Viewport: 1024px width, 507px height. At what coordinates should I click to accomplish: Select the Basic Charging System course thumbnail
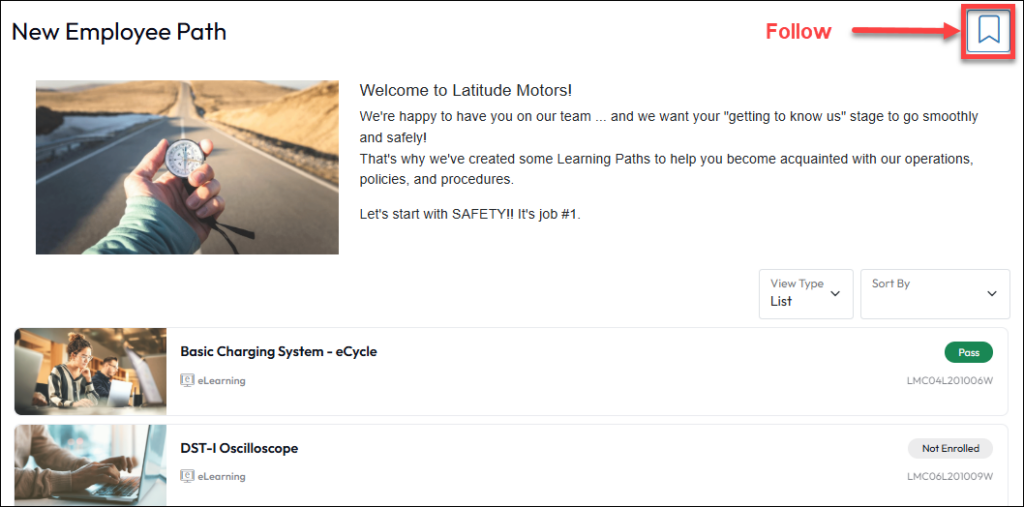coord(91,371)
